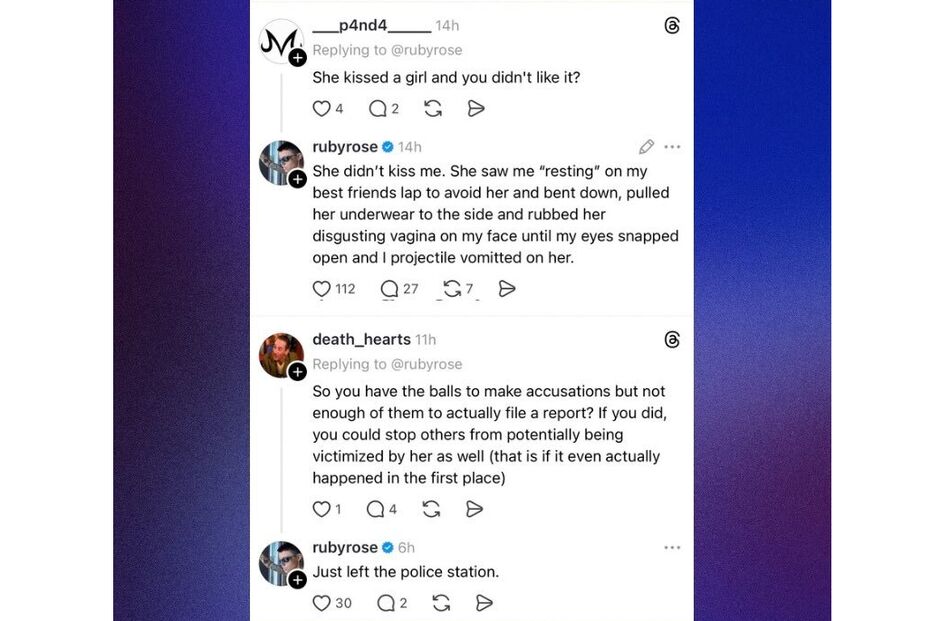Repost the ___p4nd4_____ reply

433,109
